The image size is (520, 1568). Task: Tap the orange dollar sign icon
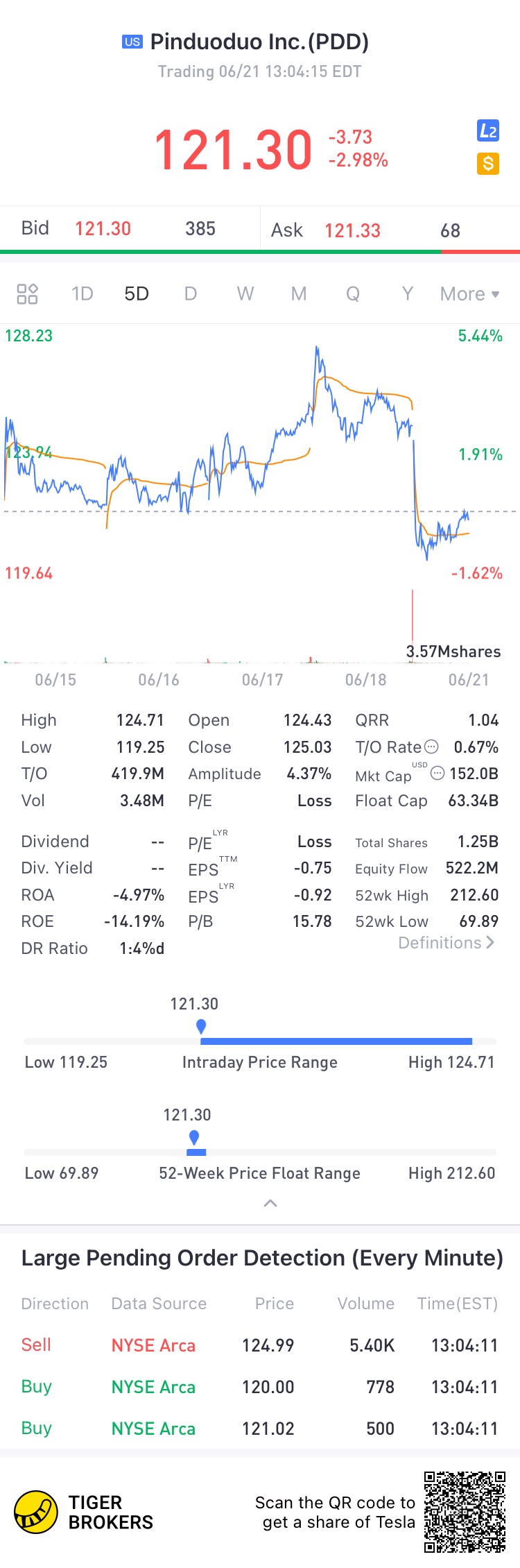coord(488,164)
